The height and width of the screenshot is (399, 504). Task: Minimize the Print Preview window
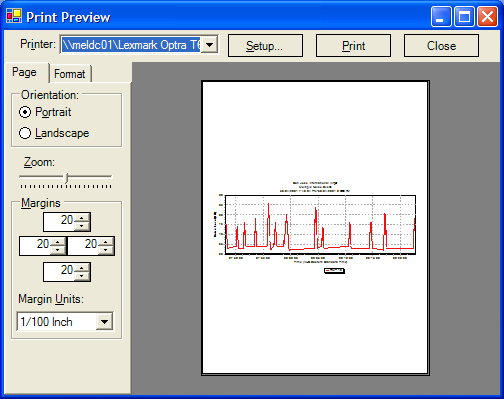(x=440, y=17)
